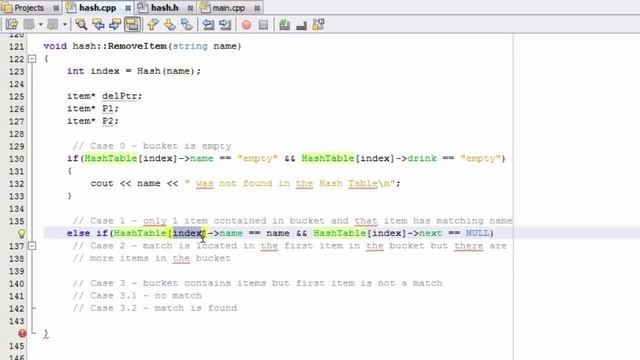The height and width of the screenshot is (360, 640).
Task: Click line number 139 in gutter
Action: coord(16,271)
